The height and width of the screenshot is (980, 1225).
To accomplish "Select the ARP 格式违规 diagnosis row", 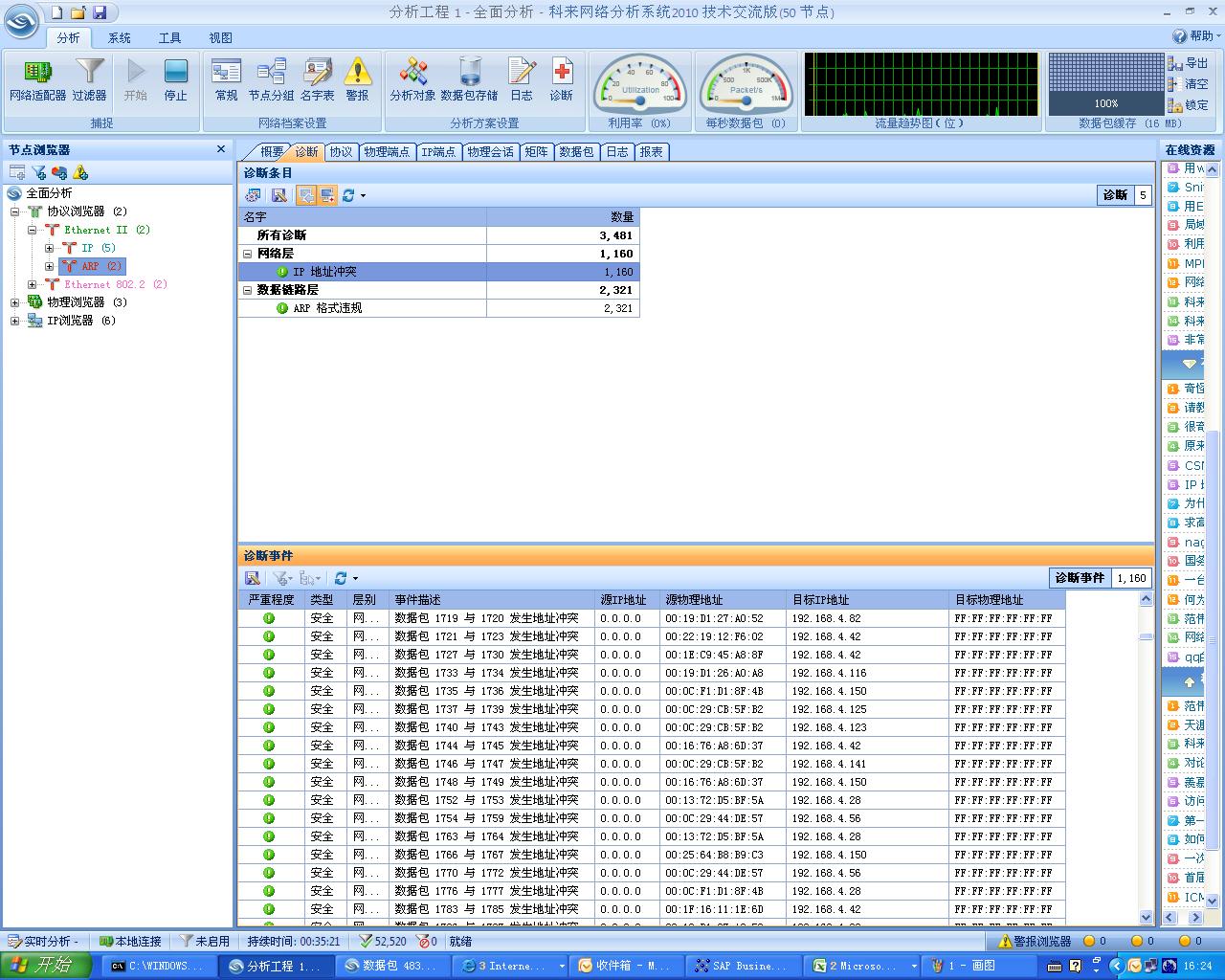I will (x=327, y=308).
